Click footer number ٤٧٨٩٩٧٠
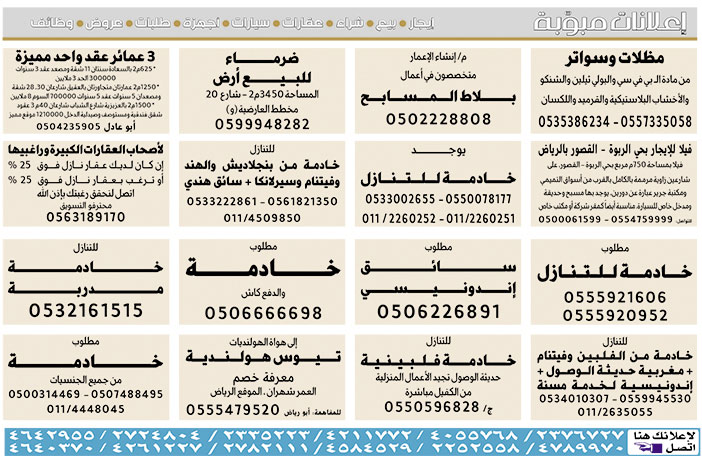Image resolution: width=702 pixels, height=456 pixels. [579, 447]
